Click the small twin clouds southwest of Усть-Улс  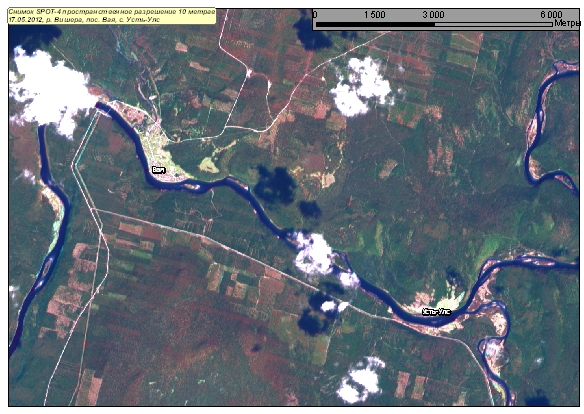pos(334,306)
